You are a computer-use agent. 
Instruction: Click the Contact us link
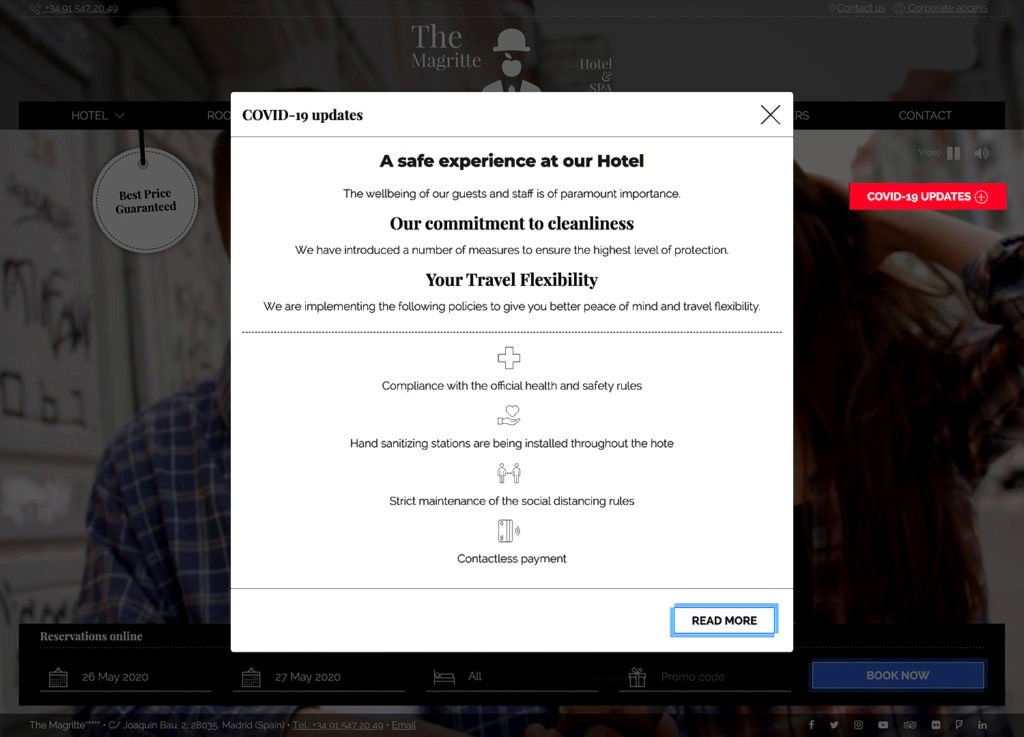[861, 8]
